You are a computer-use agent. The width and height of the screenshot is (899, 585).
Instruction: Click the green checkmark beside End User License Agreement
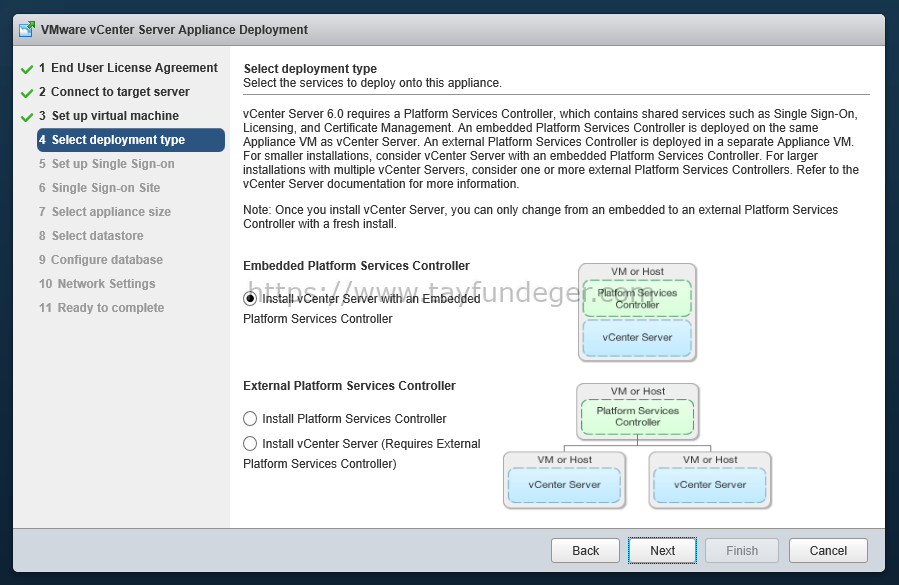click(x=27, y=69)
